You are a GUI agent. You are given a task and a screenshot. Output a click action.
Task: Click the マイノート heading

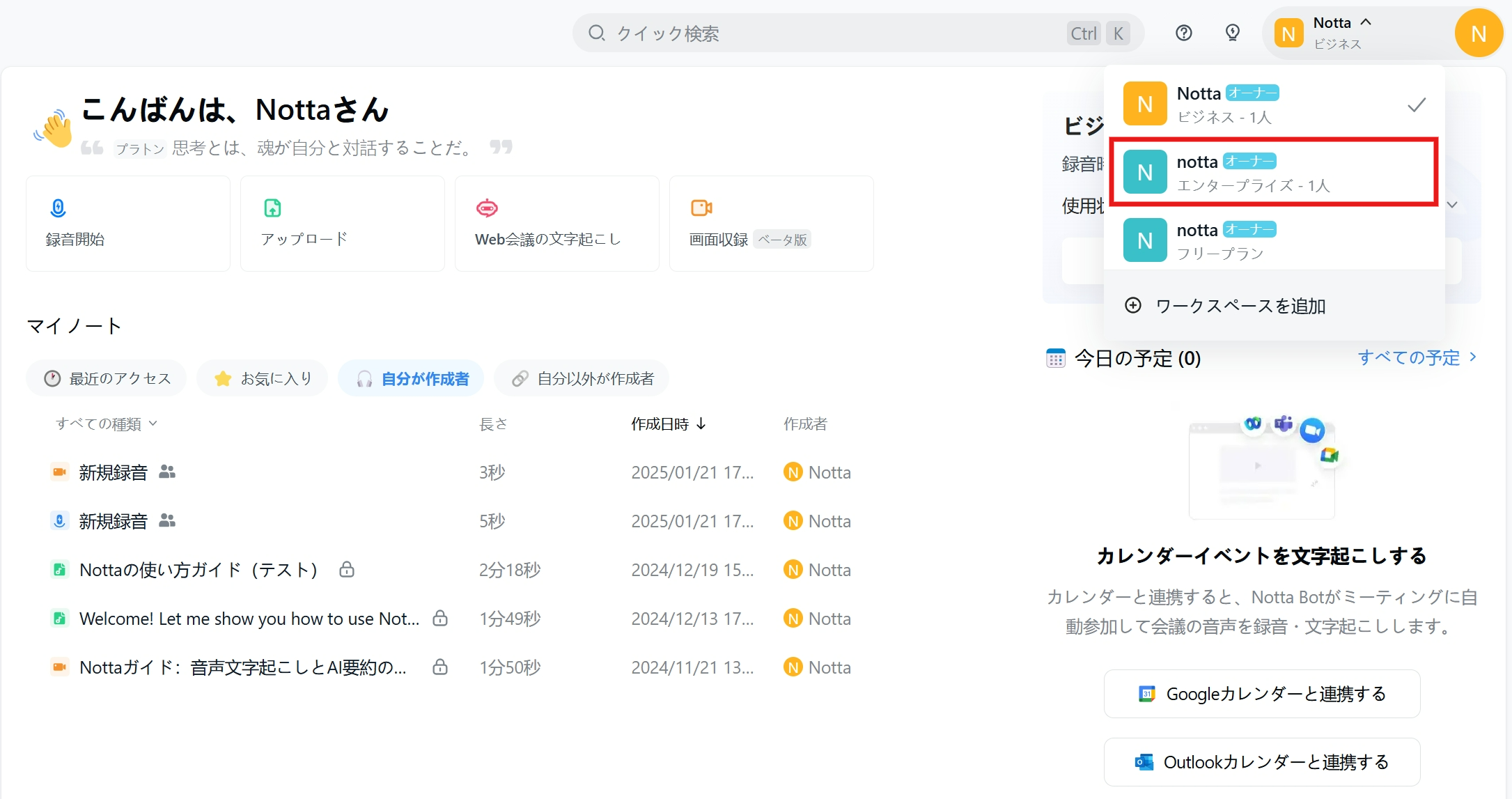(x=74, y=325)
